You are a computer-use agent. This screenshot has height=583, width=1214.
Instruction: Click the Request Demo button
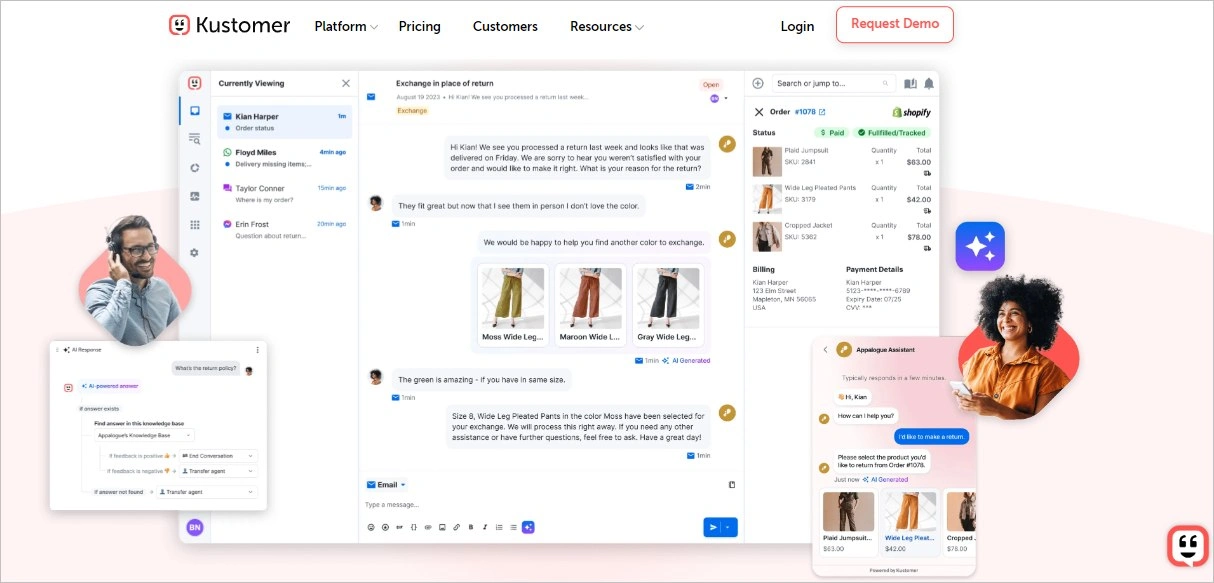pos(894,24)
